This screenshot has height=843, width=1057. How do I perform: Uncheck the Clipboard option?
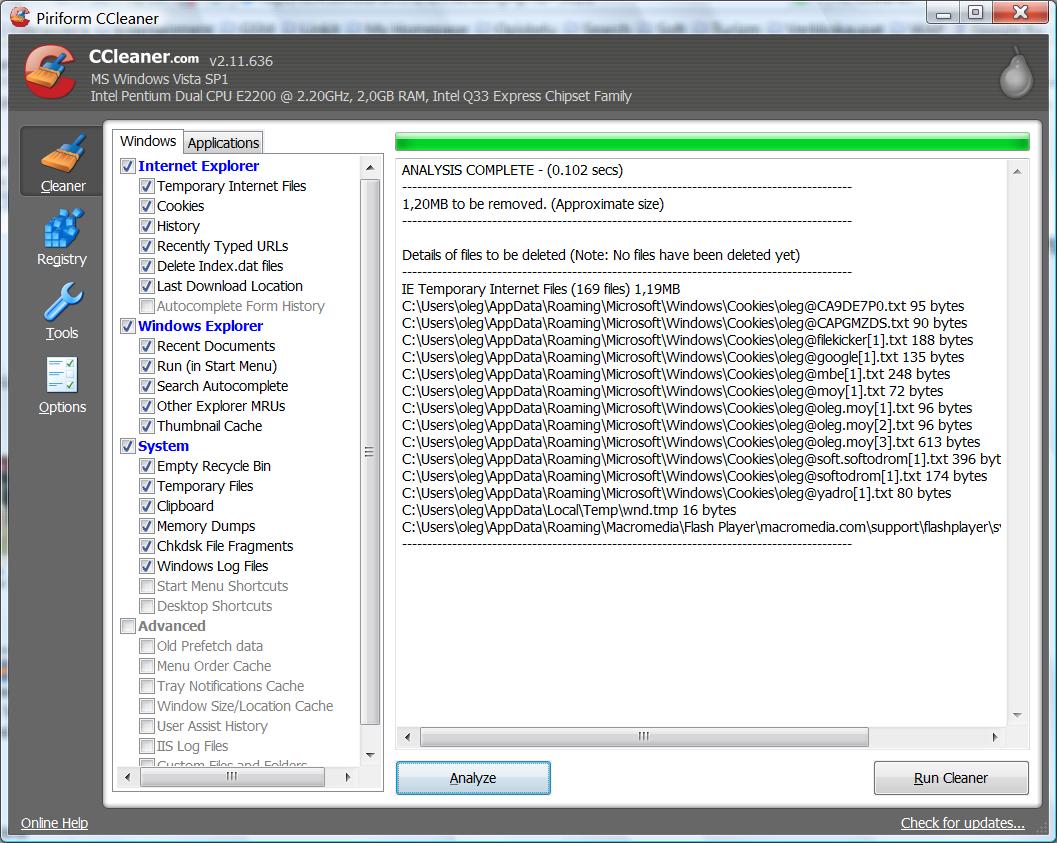[146, 506]
